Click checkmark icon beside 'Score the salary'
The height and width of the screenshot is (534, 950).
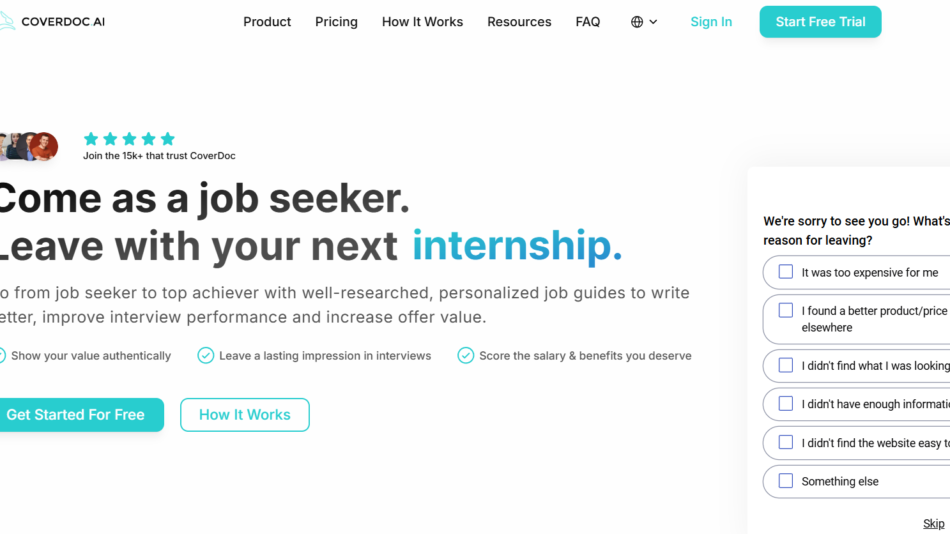tap(466, 355)
